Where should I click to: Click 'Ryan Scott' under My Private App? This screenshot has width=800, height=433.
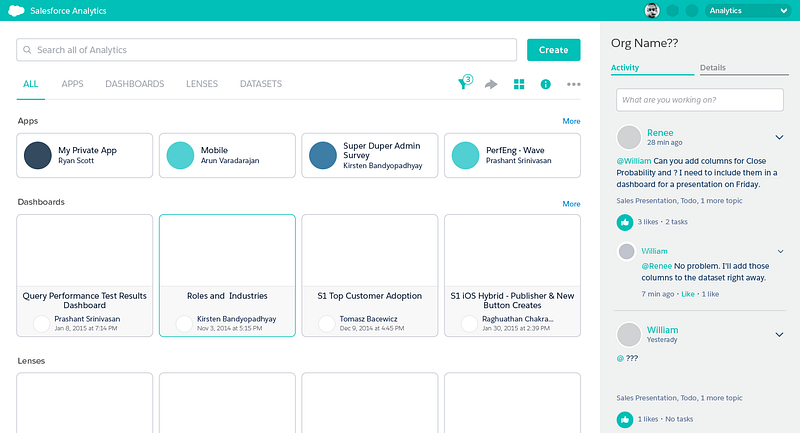click(x=76, y=161)
